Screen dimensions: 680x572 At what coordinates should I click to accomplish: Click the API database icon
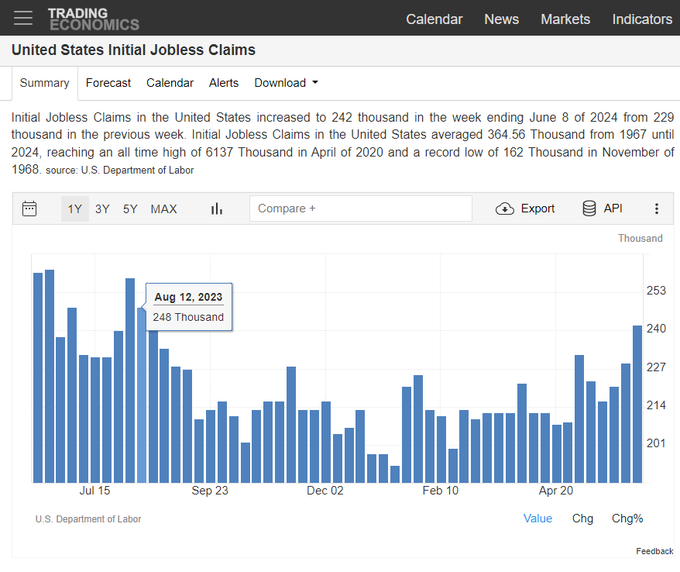[590, 209]
